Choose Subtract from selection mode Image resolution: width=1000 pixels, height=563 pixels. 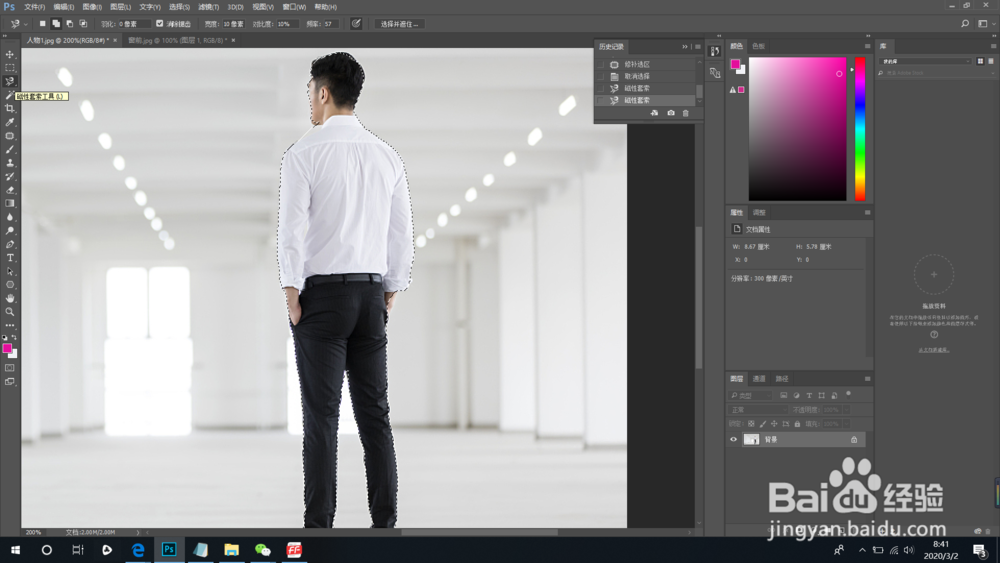70,24
